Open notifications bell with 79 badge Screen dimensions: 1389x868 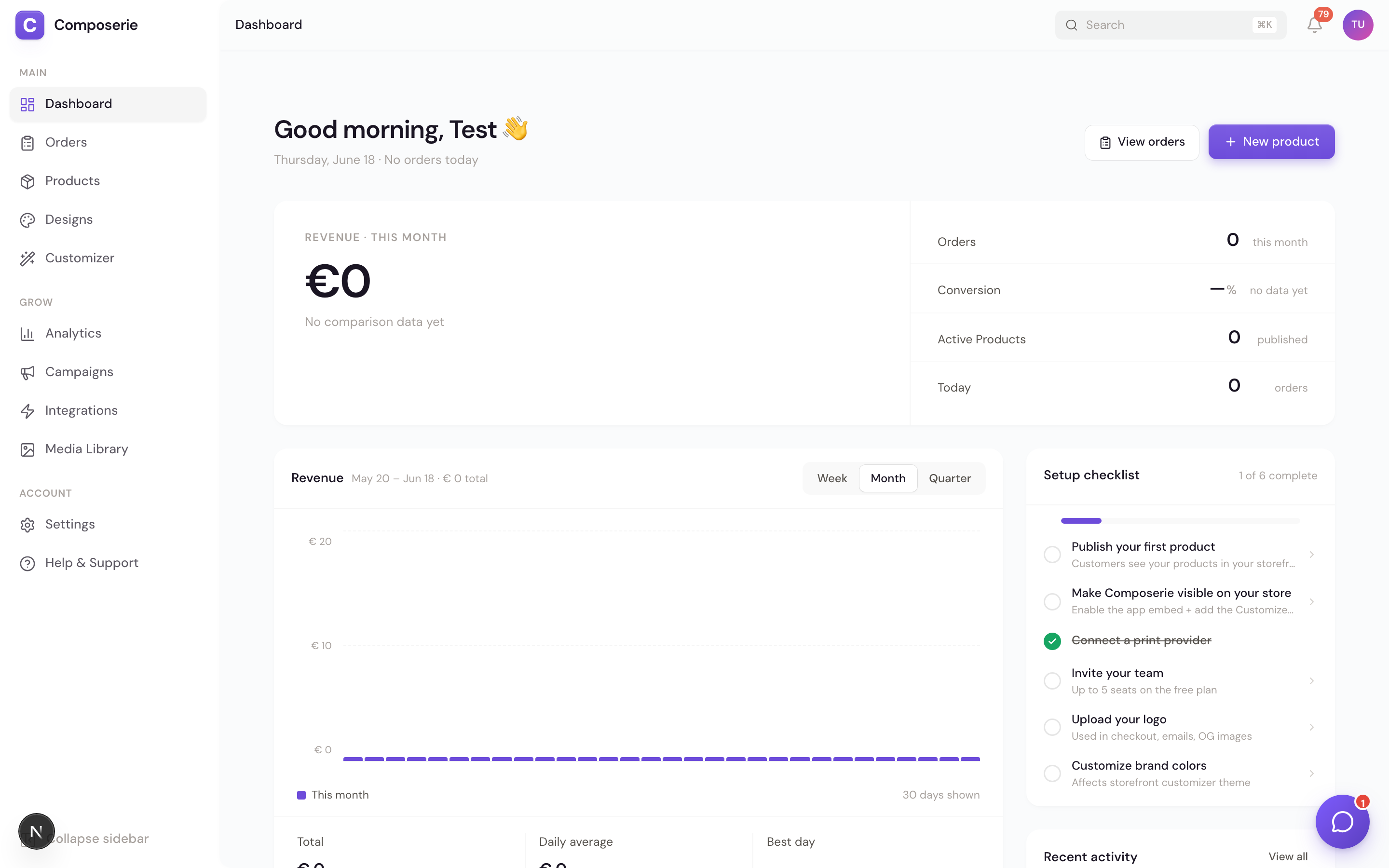point(1314,25)
